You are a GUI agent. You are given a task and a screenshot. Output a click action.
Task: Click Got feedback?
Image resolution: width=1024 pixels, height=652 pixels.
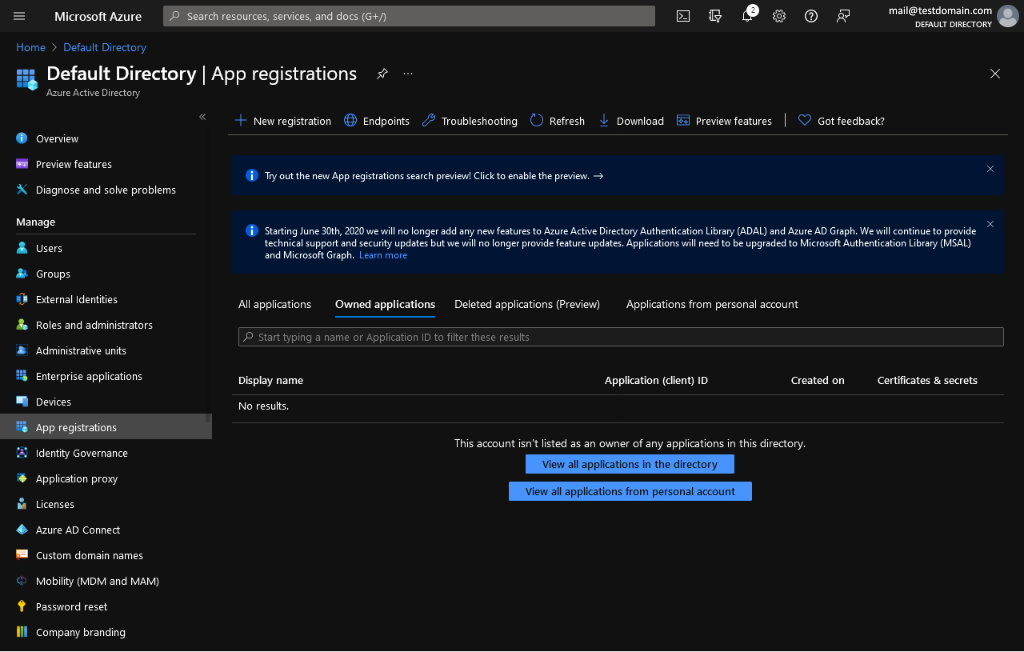tap(841, 121)
